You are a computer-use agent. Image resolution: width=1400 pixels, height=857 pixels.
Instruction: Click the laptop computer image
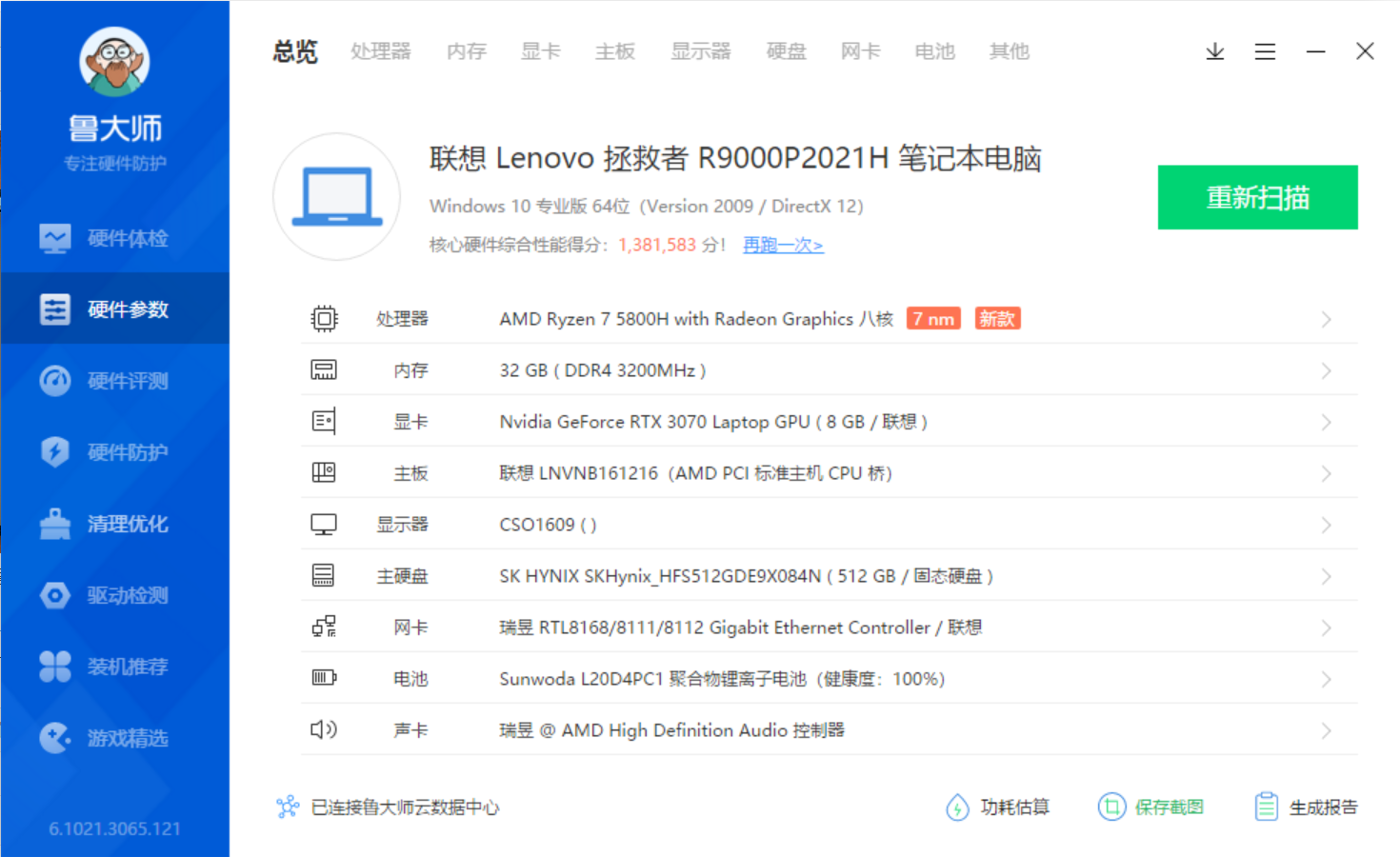337,197
